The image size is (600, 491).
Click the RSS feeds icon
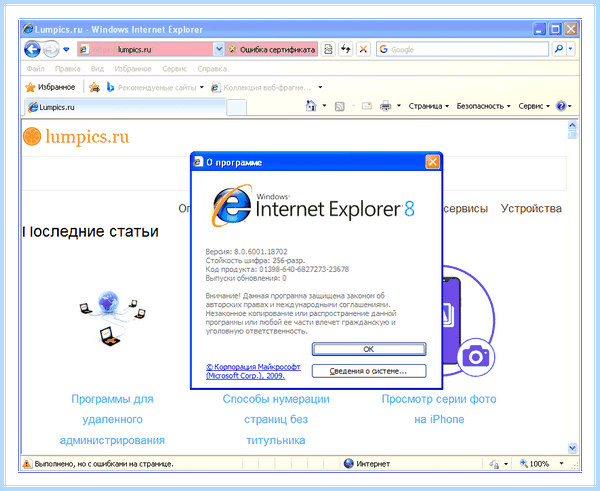[339, 106]
